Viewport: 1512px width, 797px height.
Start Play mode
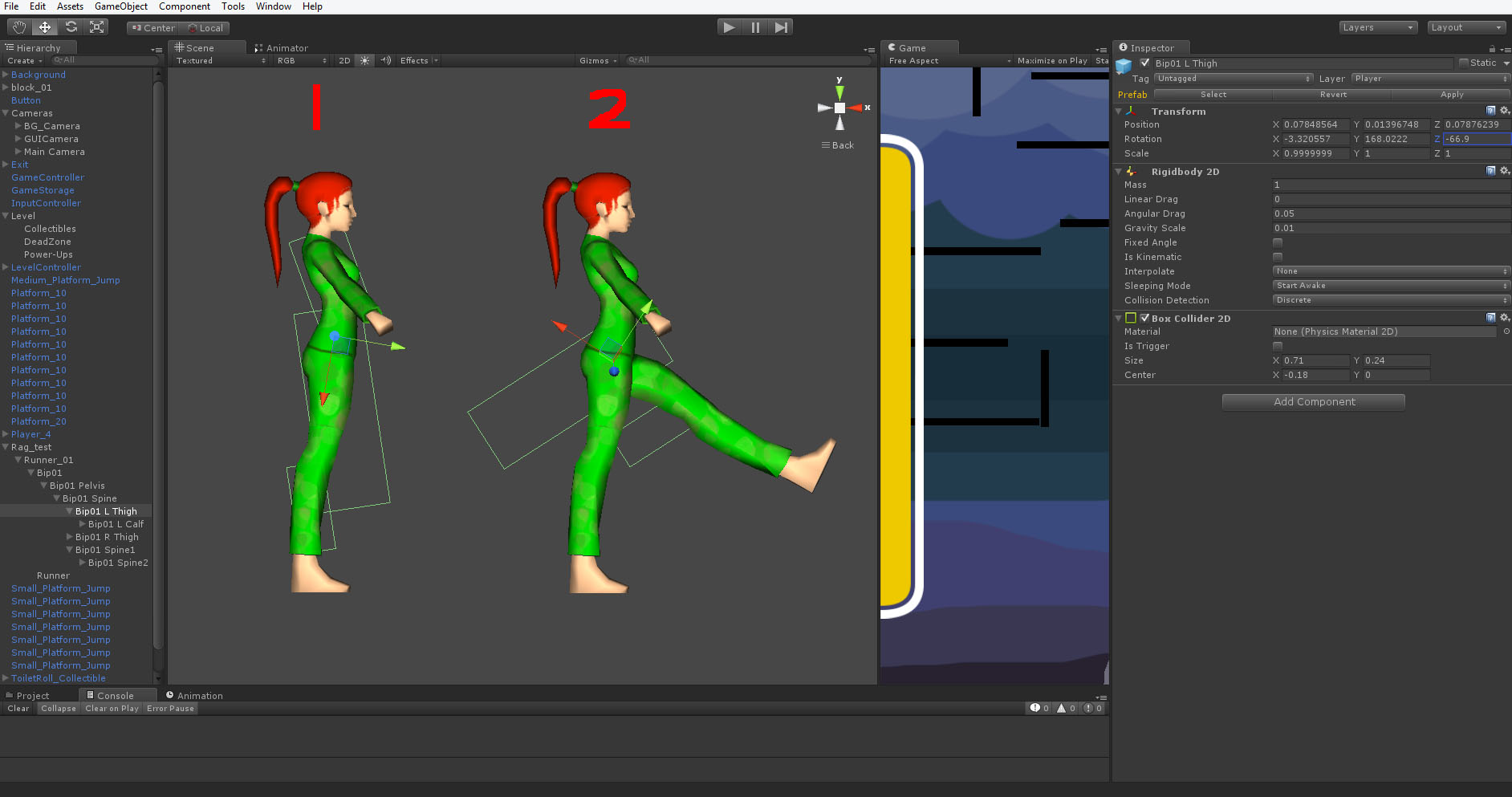[x=729, y=27]
